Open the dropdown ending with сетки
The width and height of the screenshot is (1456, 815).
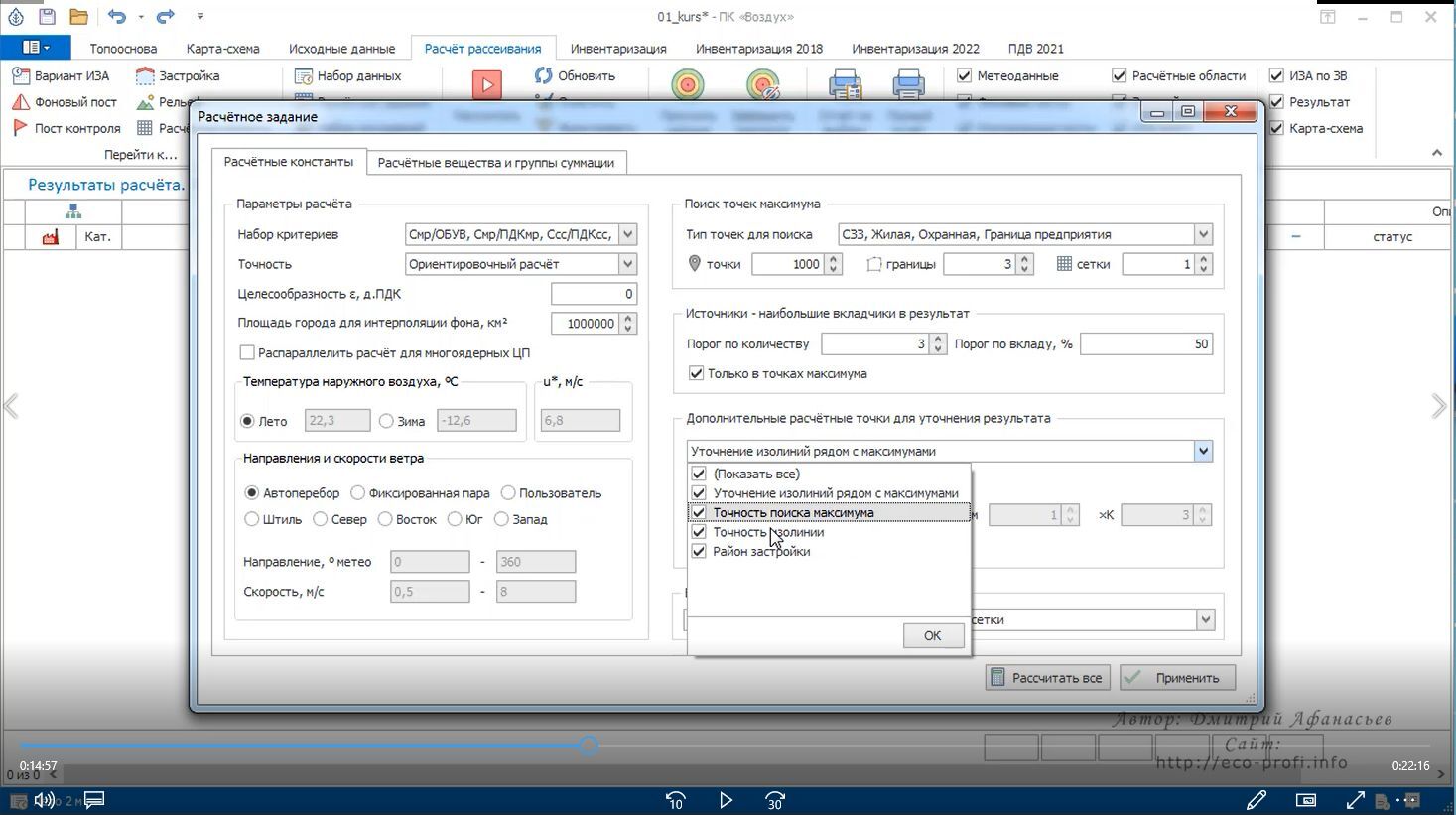click(1205, 619)
